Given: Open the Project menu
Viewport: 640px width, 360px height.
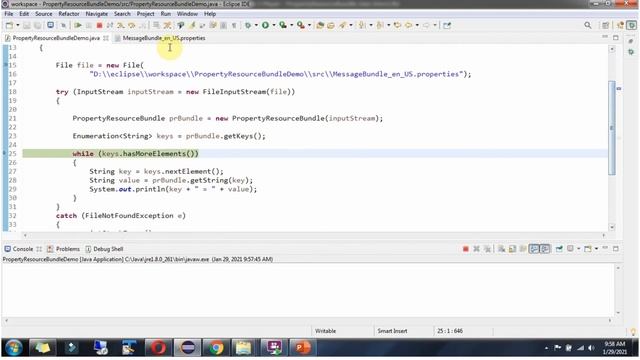Looking at the screenshot, I should (x=146, y=14).
